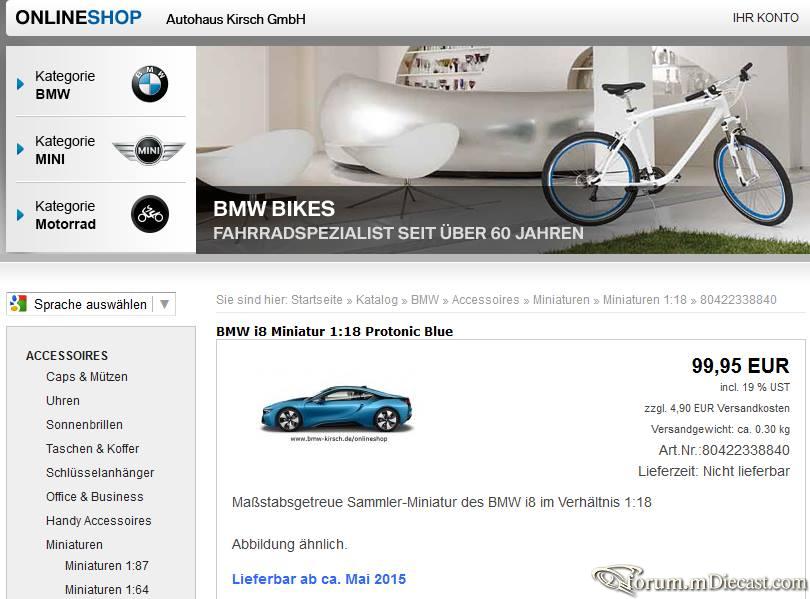This screenshot has width=810, height=599.
Task: Open the Sprache auswählen dropdown arrow
Action: [x=164, y=304]
